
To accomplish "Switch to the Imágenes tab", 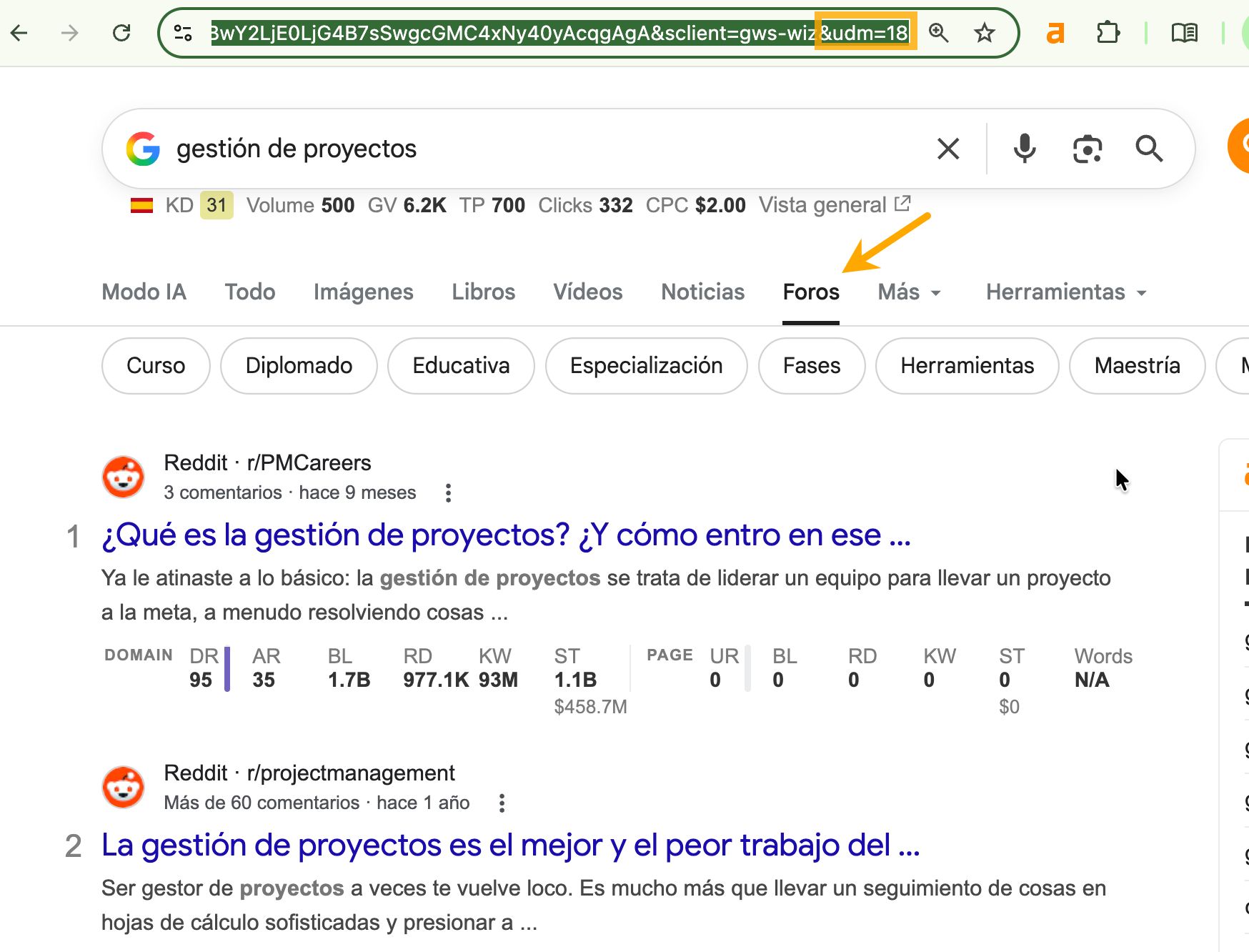I will point(363,292).
